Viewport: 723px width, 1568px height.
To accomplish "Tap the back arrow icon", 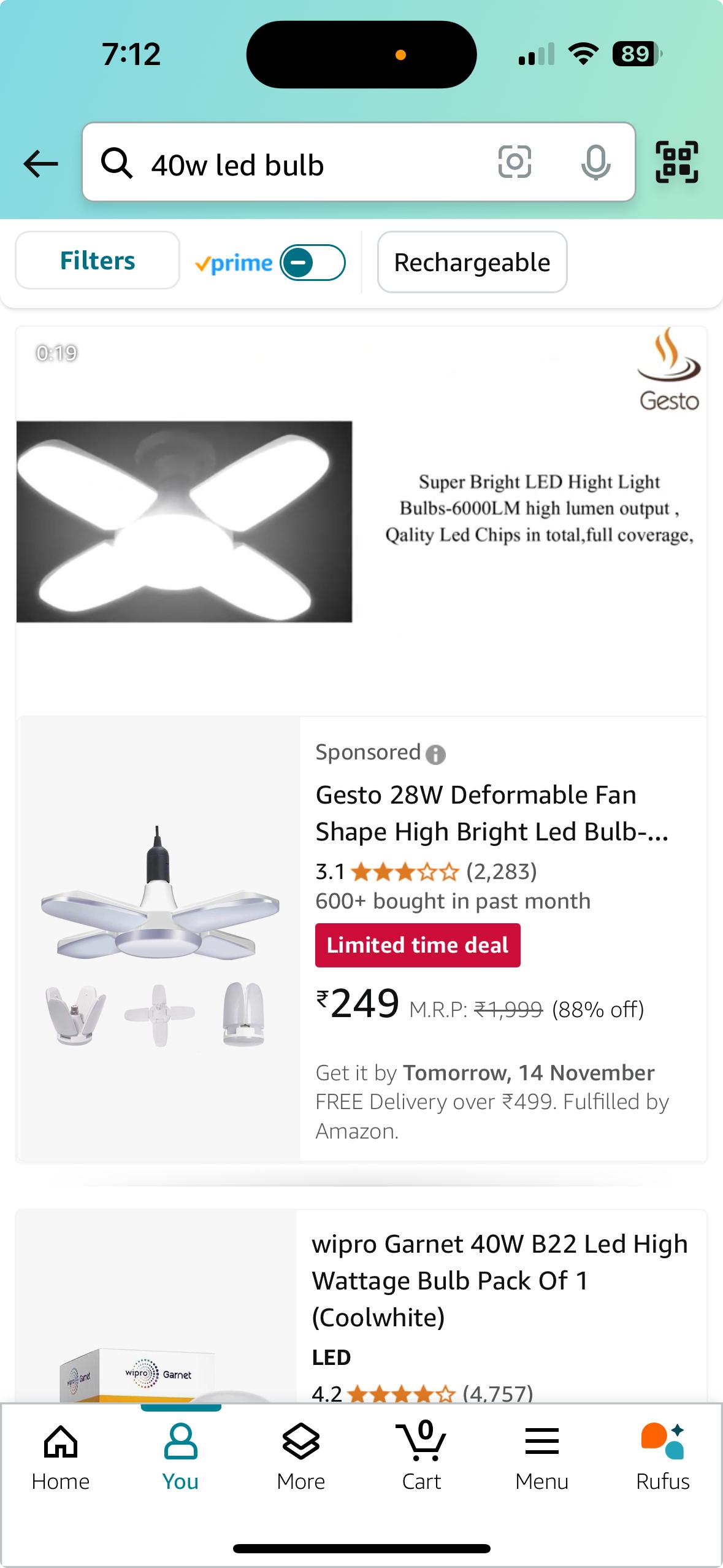I will point(40,164).
